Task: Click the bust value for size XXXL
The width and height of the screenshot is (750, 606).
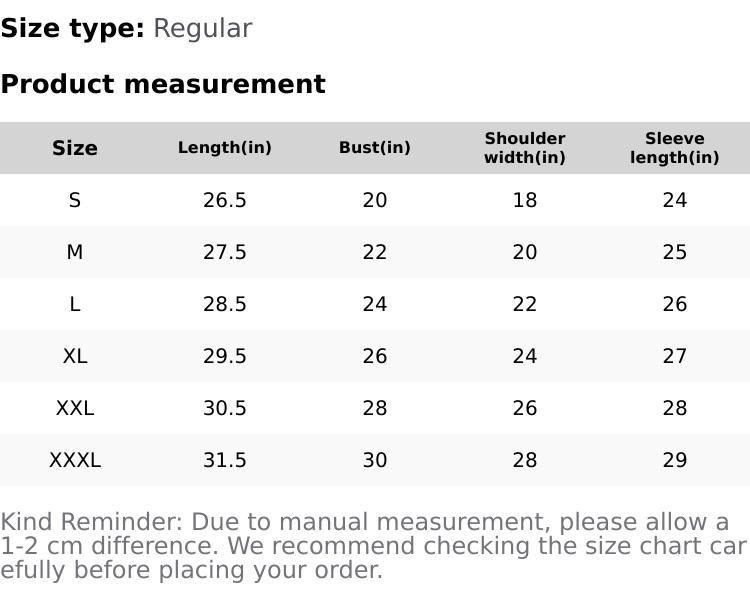Action: click(x=375, y=460)
